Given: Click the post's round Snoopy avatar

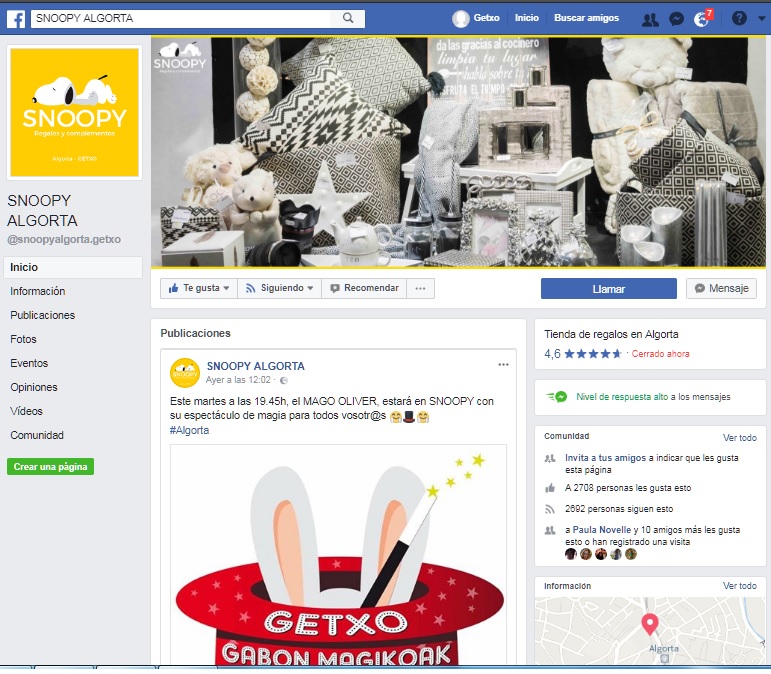Looking at the screenshot, I should pyautogui.click(x=185, y=373).
